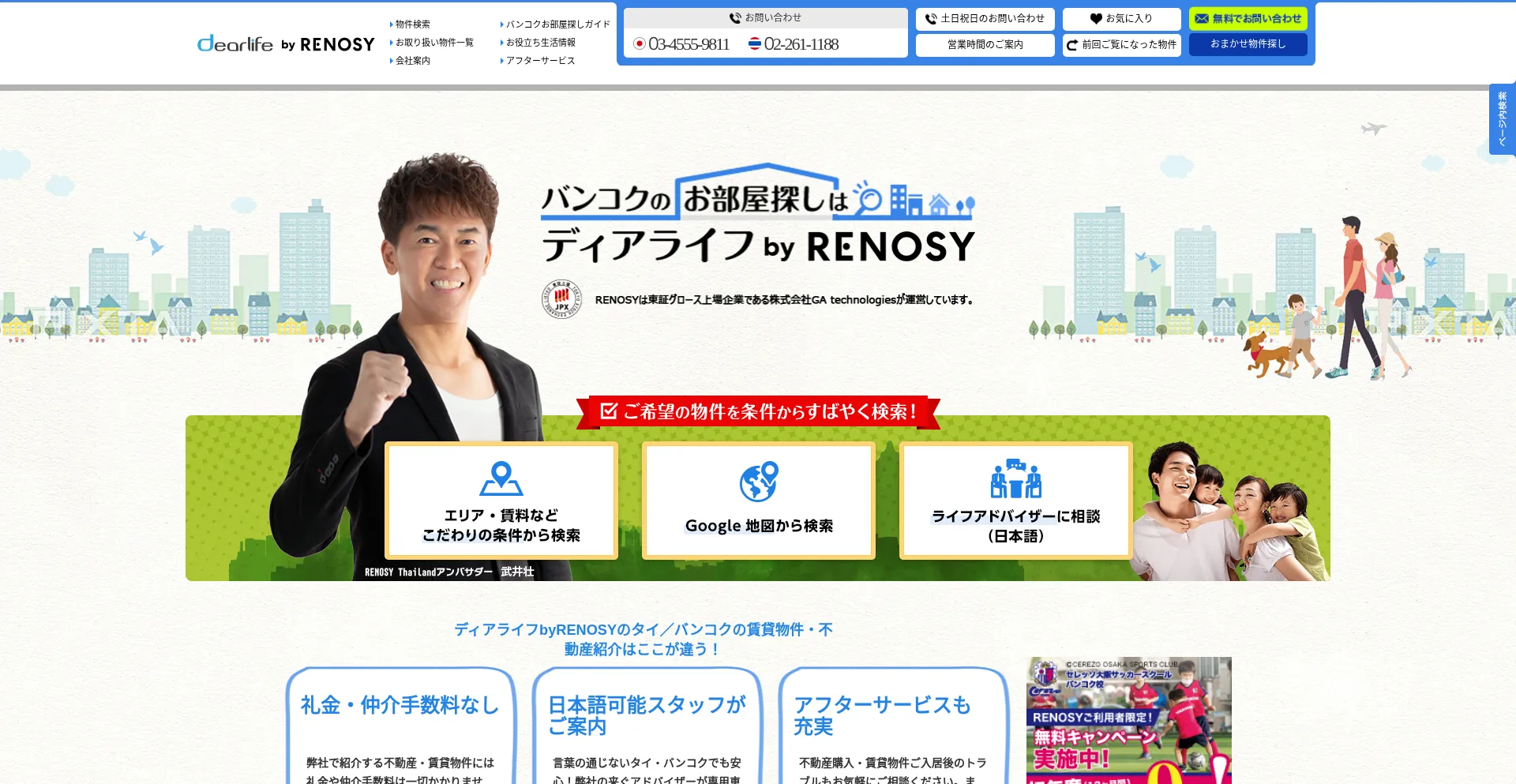Open the Cerezo Osaka soccer campaign banner
Screen dimensions: 1516x784
(x=1128, y=720)
